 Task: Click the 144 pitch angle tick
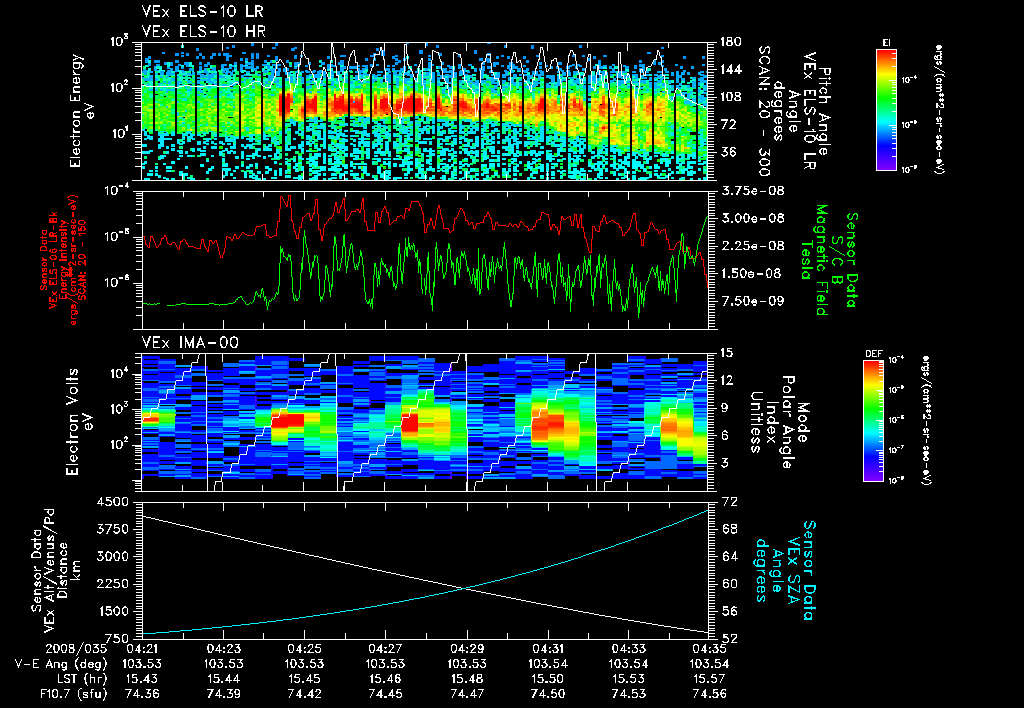[x=730, y=69]
